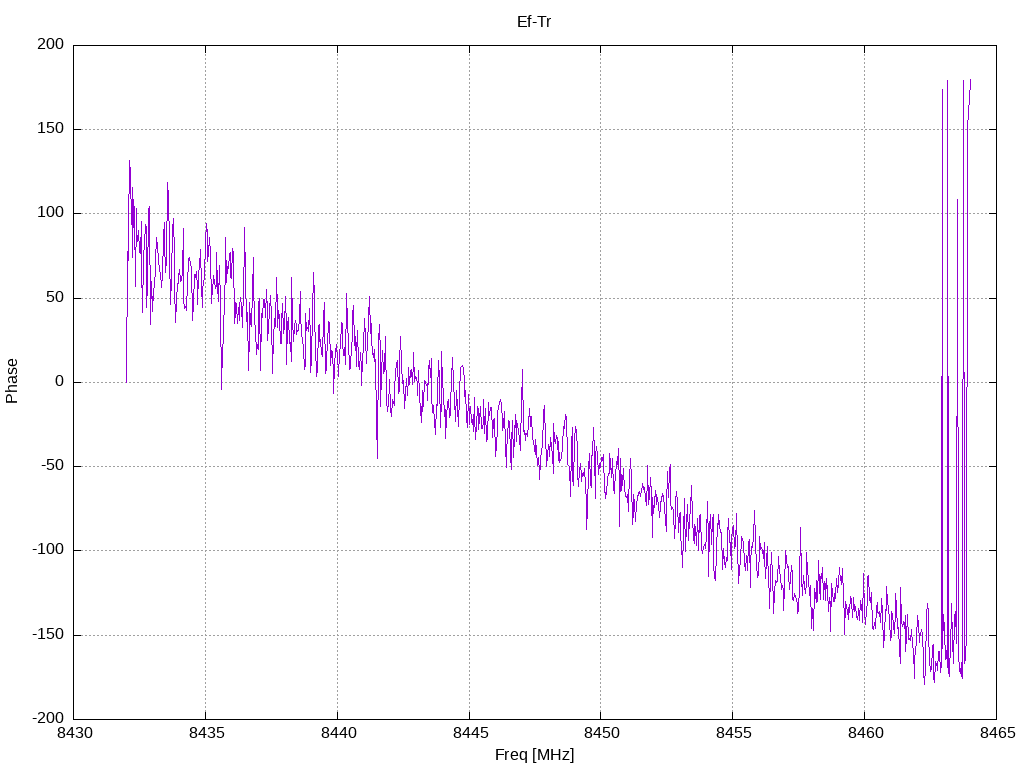Viewport: 1024px width, 768px height.
Task: Click the -150 y-axis tick label
Action: (x=49, y=634)
